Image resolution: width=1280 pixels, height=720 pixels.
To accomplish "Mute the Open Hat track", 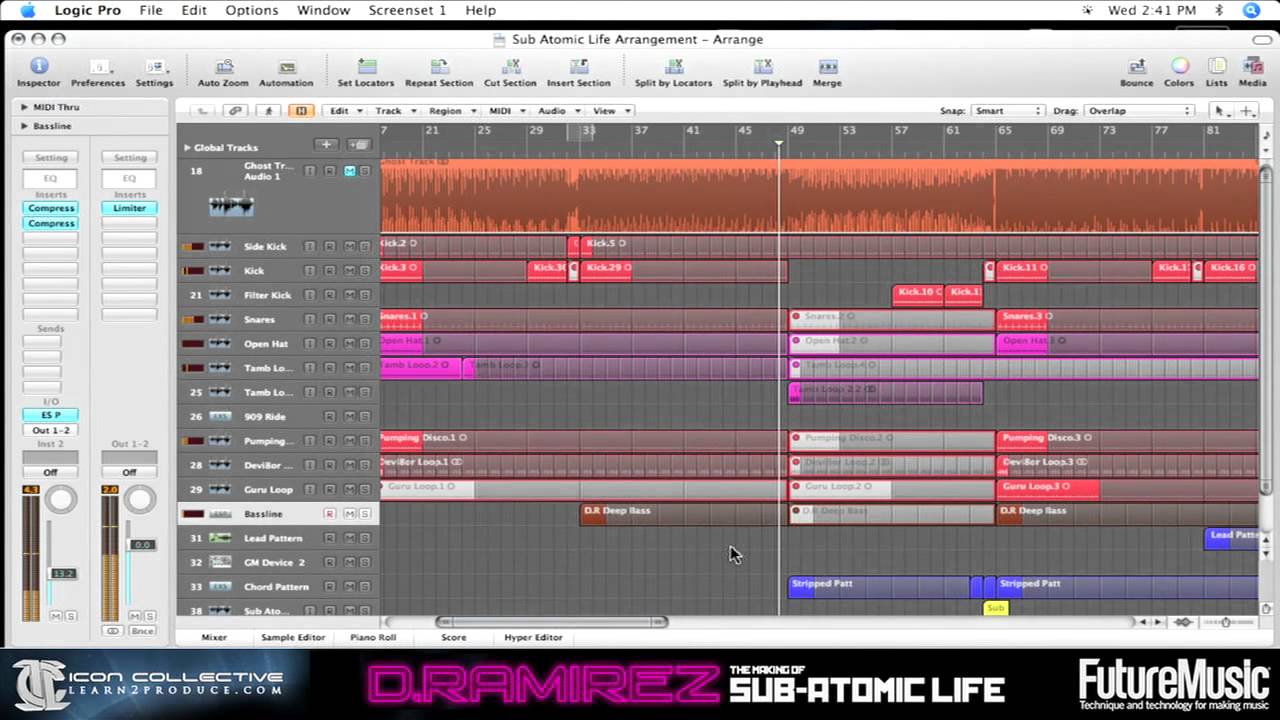I will [x=350, y=344].
